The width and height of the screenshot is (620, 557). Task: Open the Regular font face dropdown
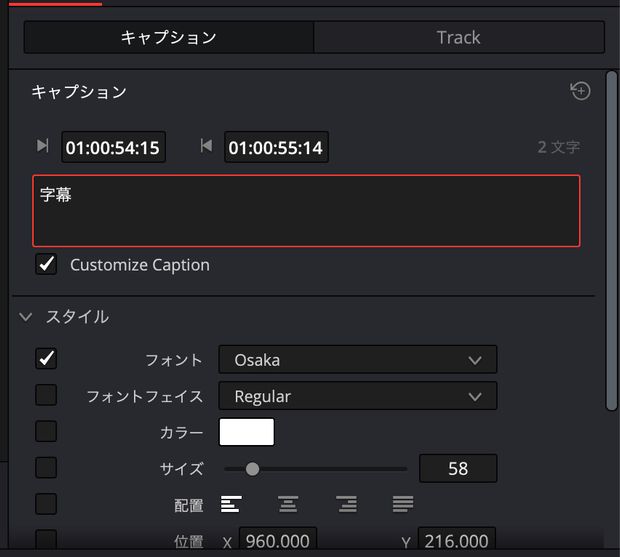358,396
